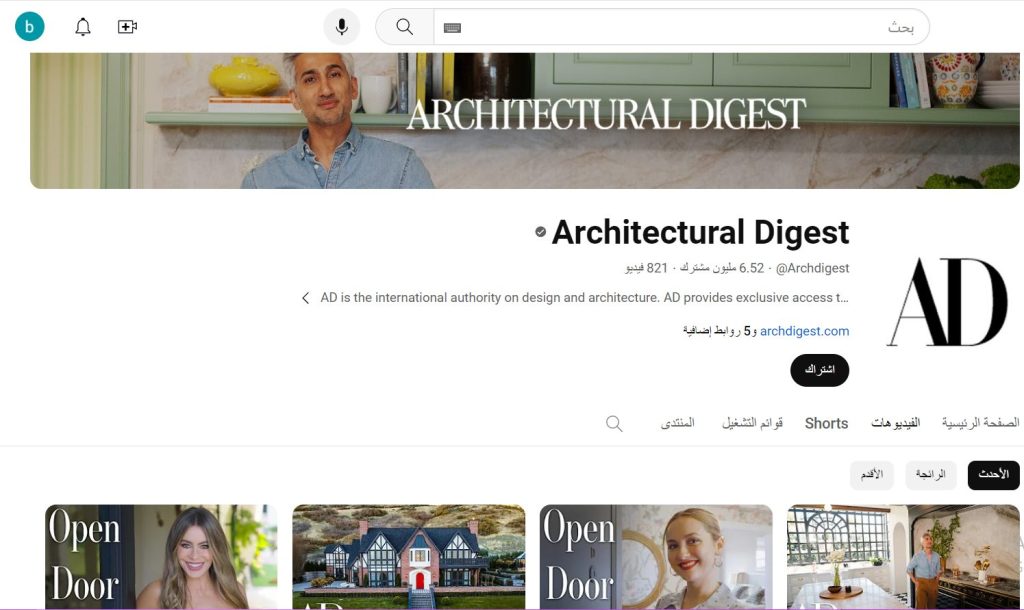Open the on-screen keyboard icon
The width and height of the screenshot is (1024, 610).
[452, 28]
